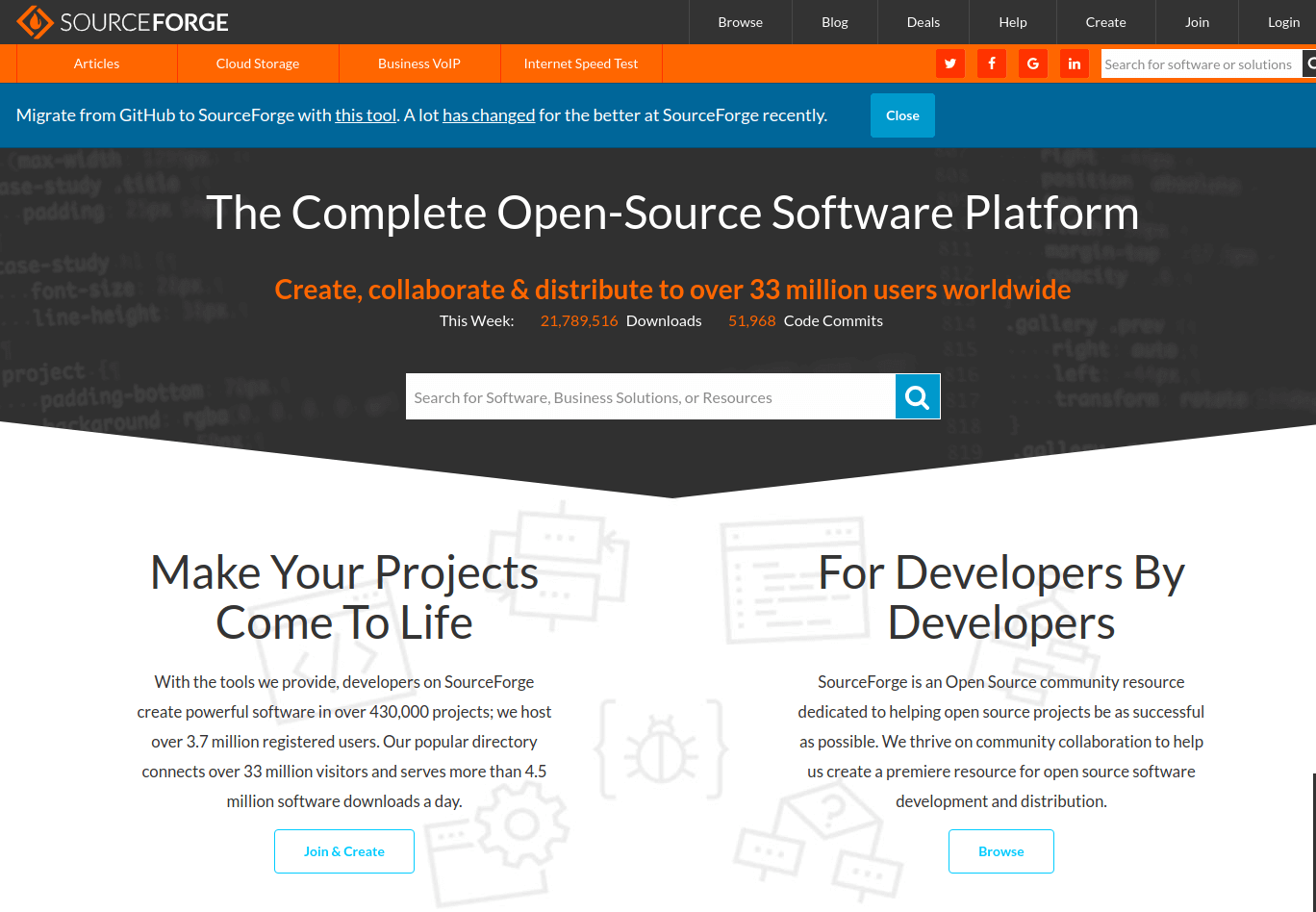Close the GitHub migration banner
Image resolution: width=1316 pixels, height=912 pixels.
902,115
